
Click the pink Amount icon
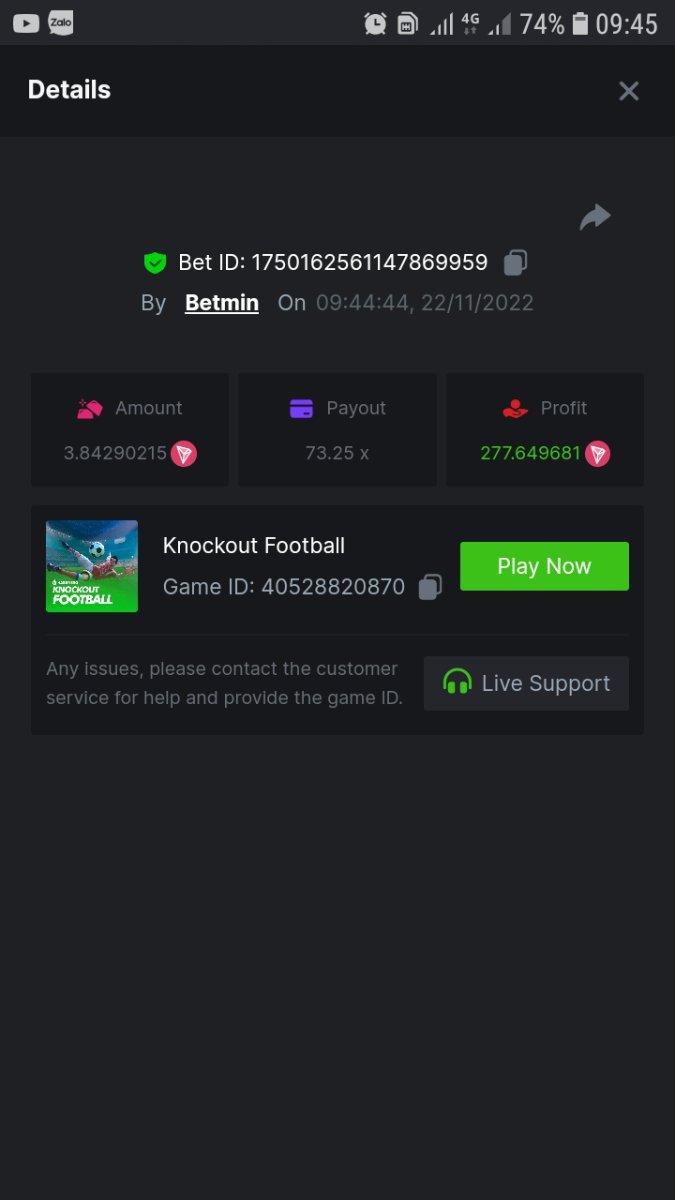[90, 408]
